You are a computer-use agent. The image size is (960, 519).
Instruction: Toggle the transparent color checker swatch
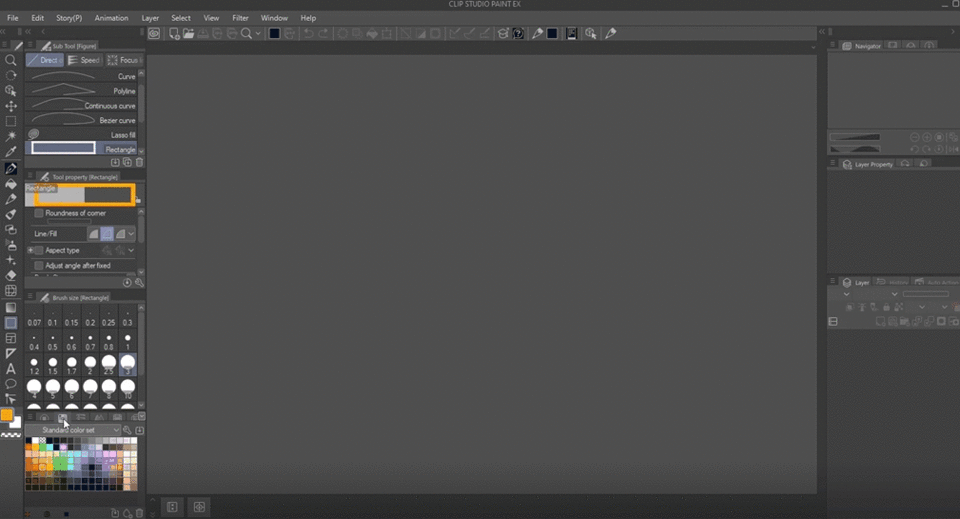coord(10,435)
